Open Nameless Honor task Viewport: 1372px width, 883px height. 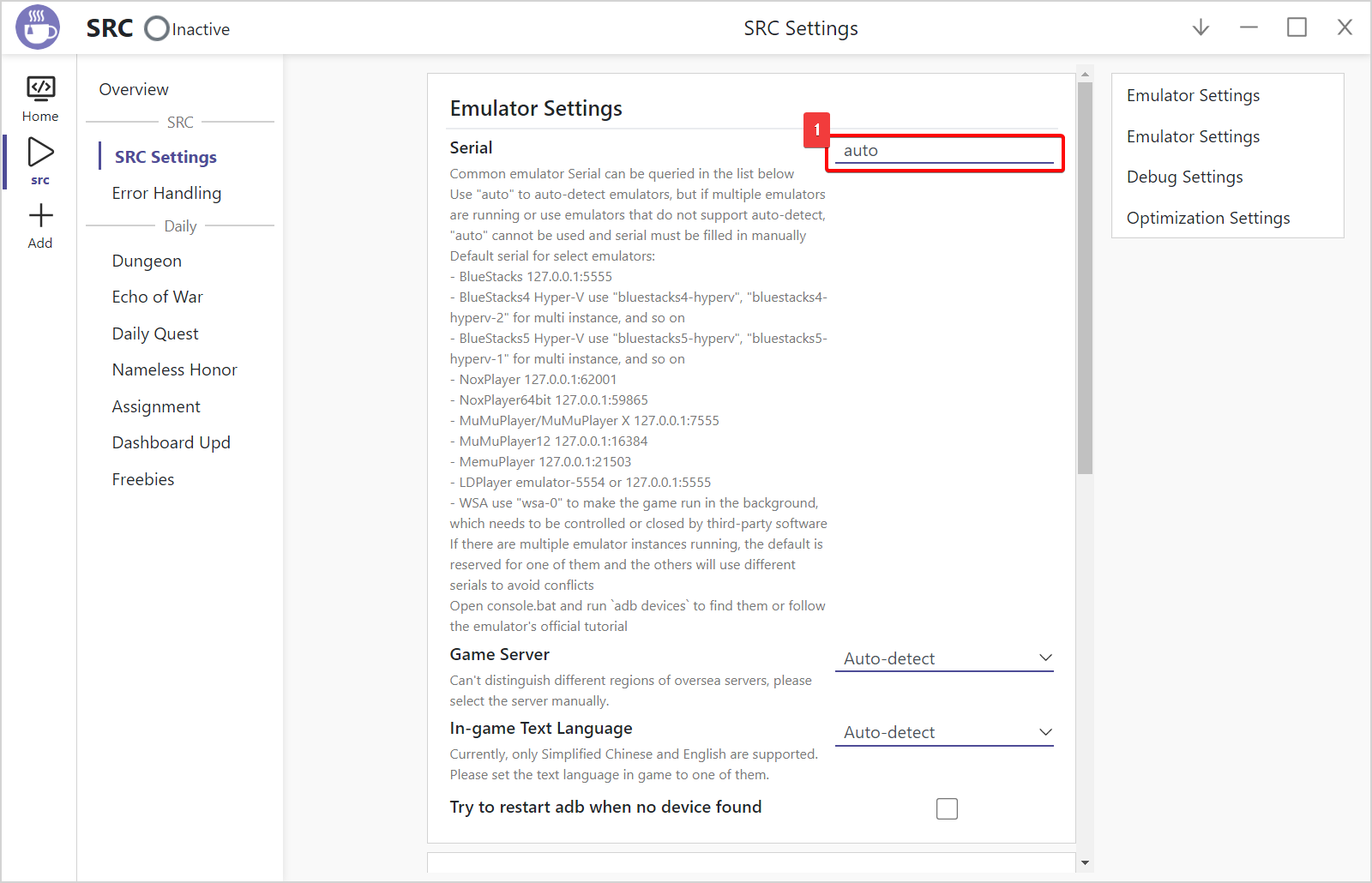[x=174, y=369]
